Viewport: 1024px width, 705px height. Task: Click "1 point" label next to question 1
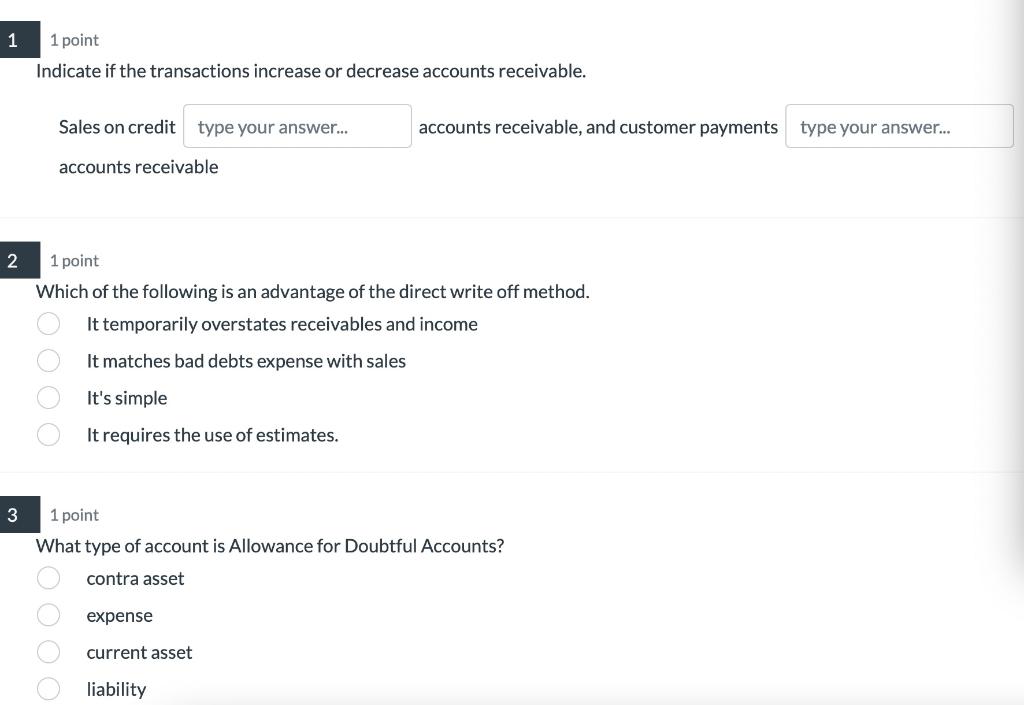click(73, 40)
